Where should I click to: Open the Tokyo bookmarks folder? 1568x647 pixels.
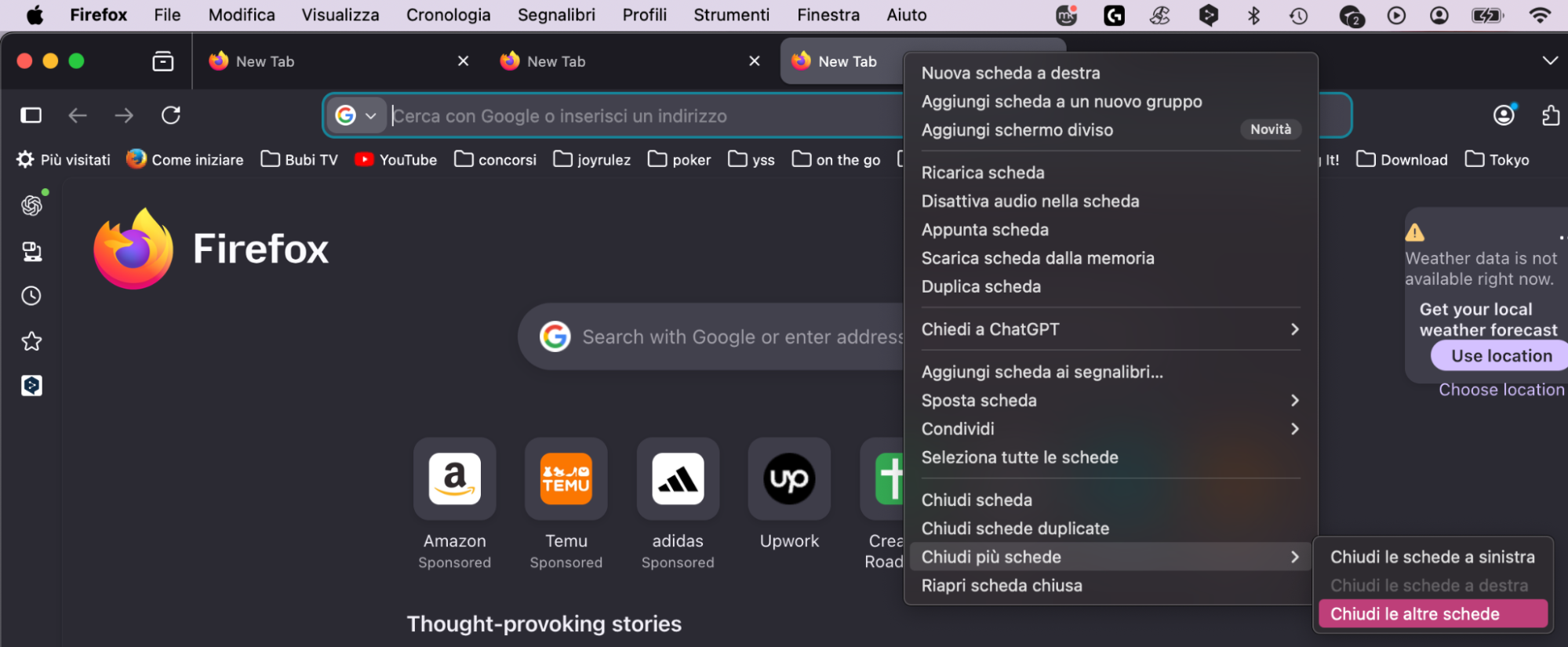(1497, 160)
